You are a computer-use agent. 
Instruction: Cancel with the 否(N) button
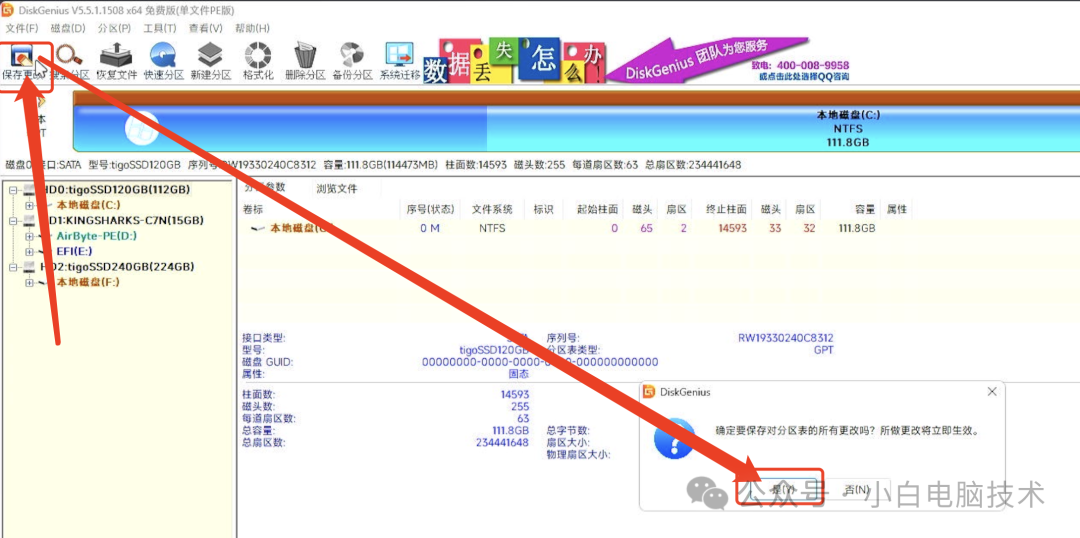(x=858, y=488)
